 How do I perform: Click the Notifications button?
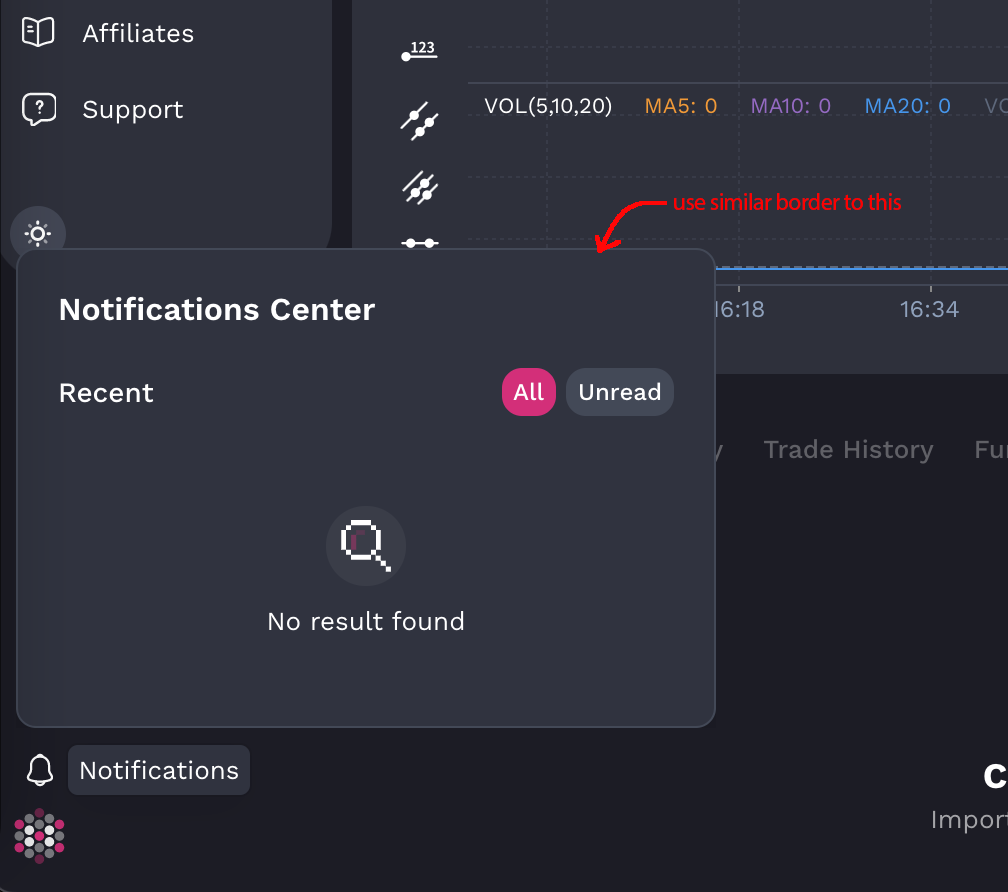click(158, 770)
